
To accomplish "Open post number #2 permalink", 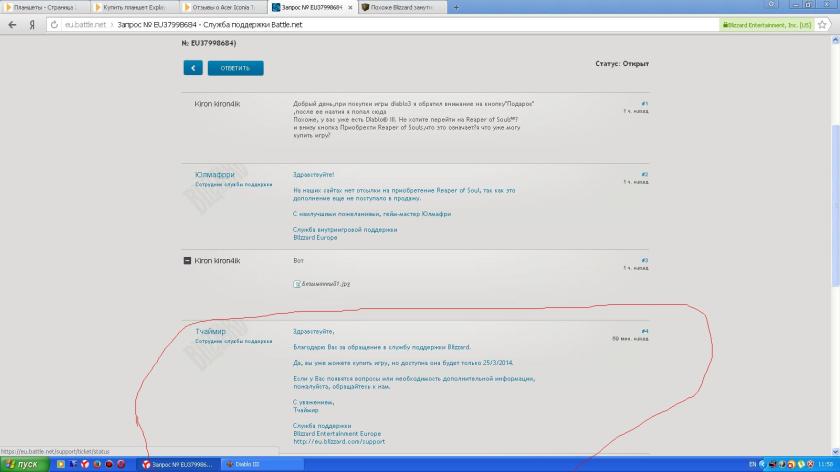I will point(644,174).
